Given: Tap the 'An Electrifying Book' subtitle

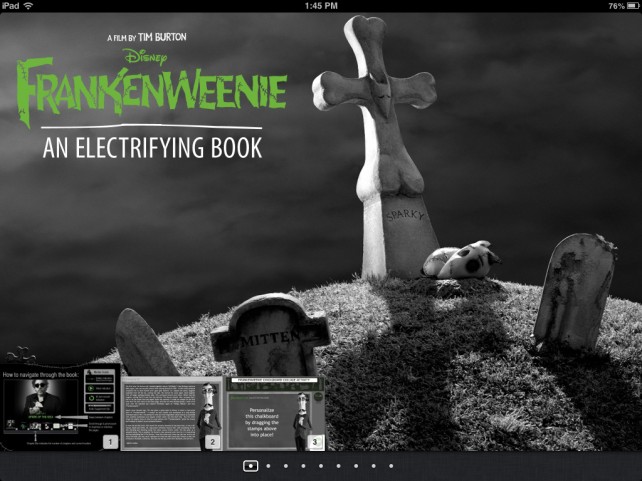Looking at the screenshot, I should tap(152, 147).
